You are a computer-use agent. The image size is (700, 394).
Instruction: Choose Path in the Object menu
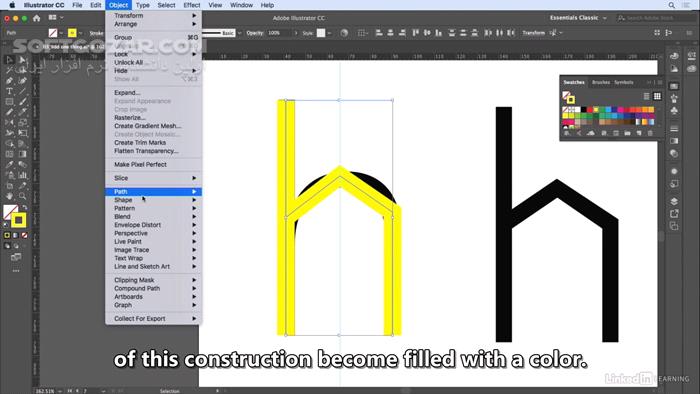[x=154, y=191]
